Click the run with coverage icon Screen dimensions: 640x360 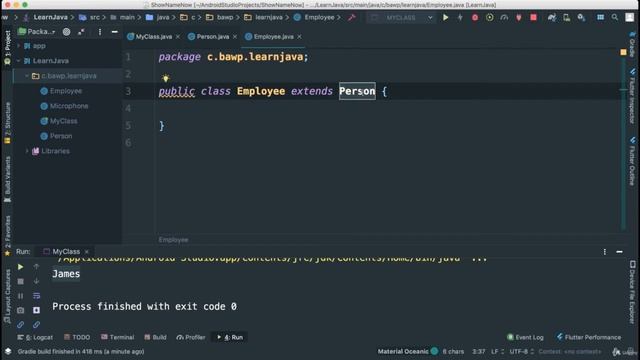click(x=489, y=18)
